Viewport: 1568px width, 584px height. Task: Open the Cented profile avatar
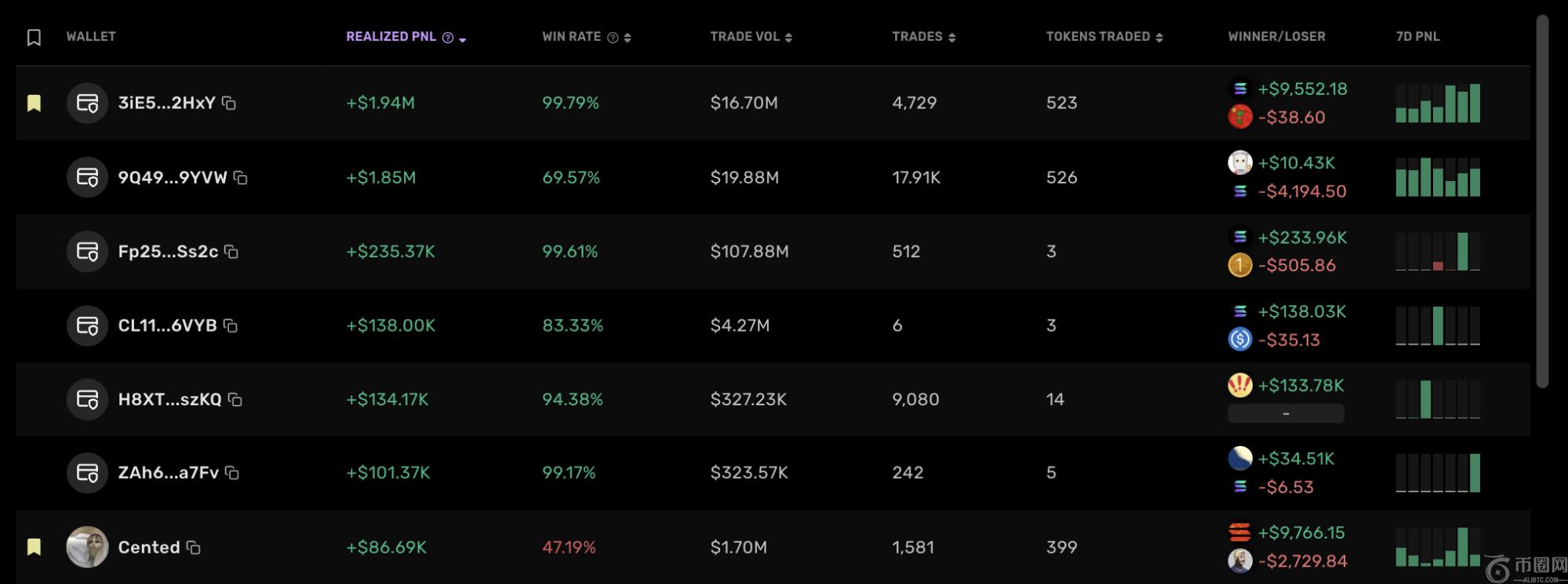(87, 547)
